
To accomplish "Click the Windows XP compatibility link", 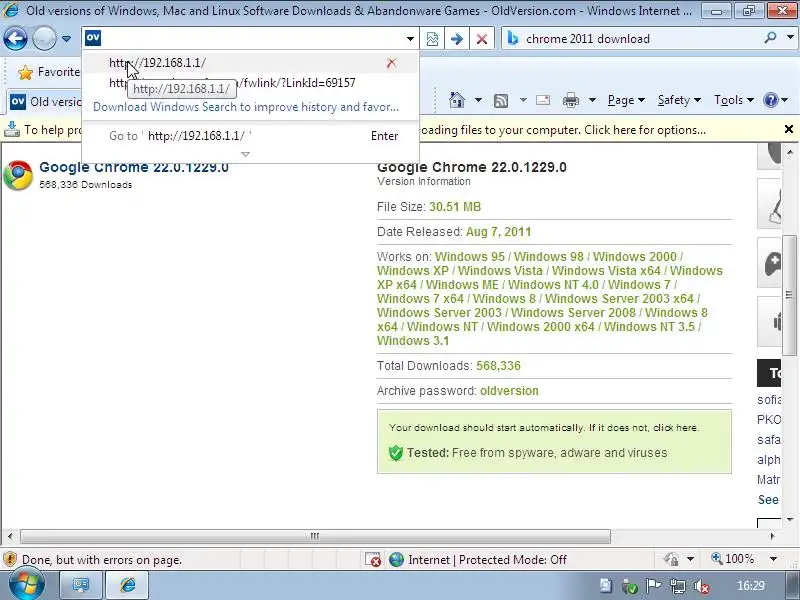I will coord(413,271).
